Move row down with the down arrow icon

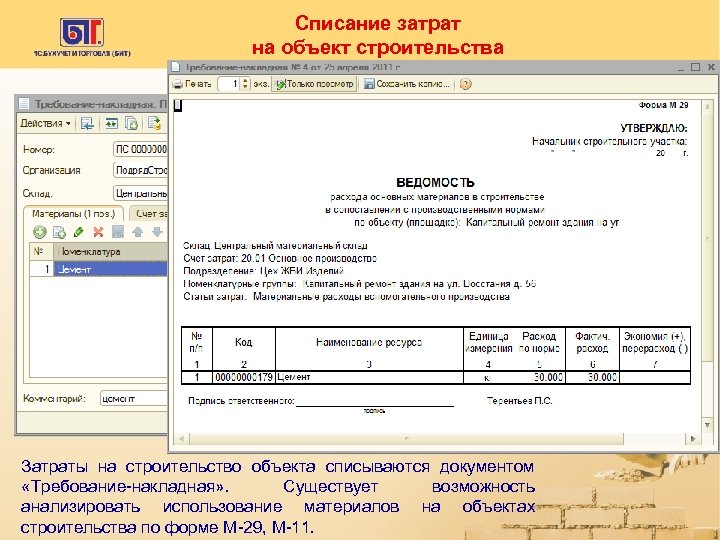(x=158, y=232)
